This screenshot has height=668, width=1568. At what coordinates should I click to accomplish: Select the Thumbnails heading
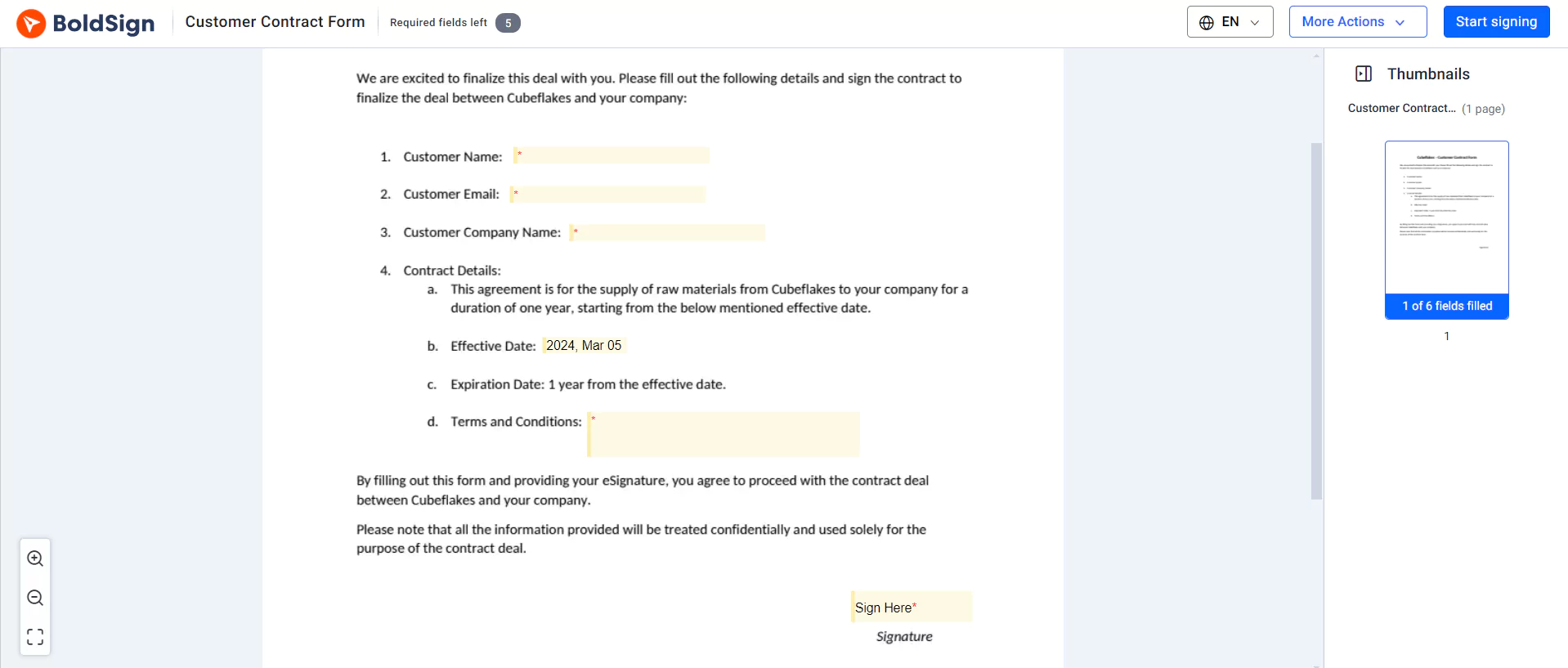[x=1429, y=74]
